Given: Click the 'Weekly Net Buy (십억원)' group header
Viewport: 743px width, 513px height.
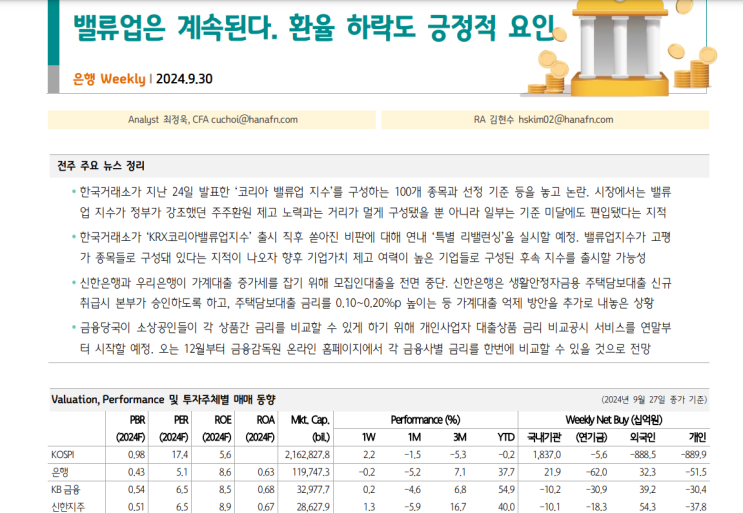Looking at the screenshot, I should 614,420.
